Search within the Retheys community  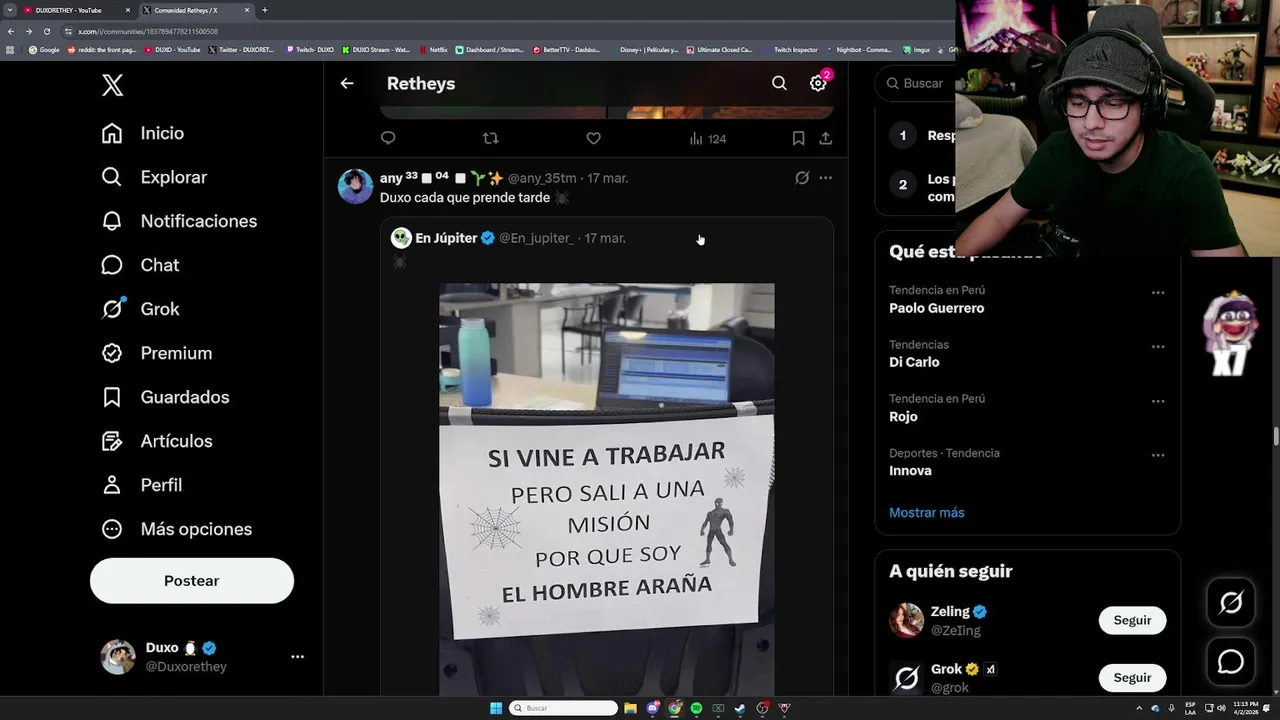pyautogui.click(x=779, y=84)
